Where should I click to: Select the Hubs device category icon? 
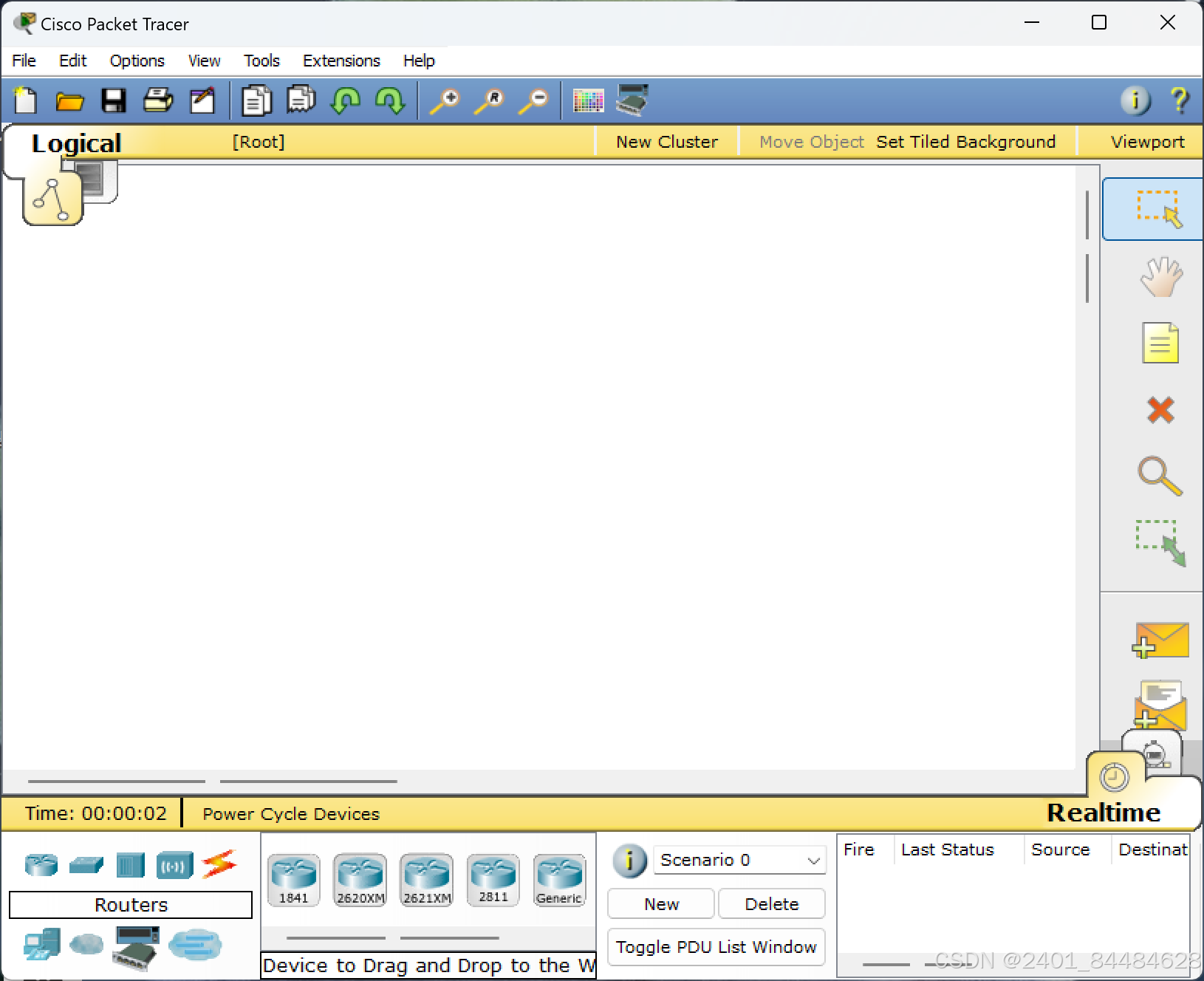(x=131, y=865)
